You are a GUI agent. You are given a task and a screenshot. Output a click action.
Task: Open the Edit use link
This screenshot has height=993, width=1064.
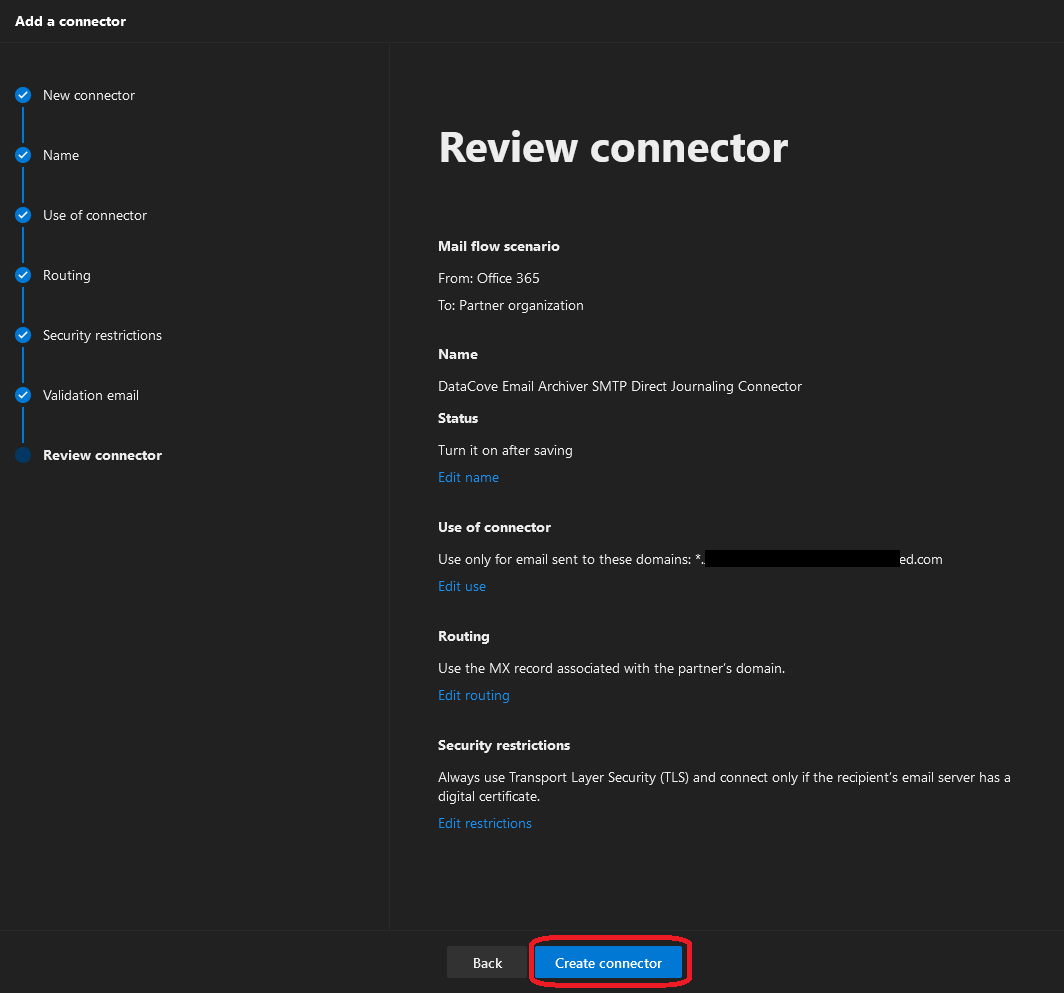coord(462,586)
